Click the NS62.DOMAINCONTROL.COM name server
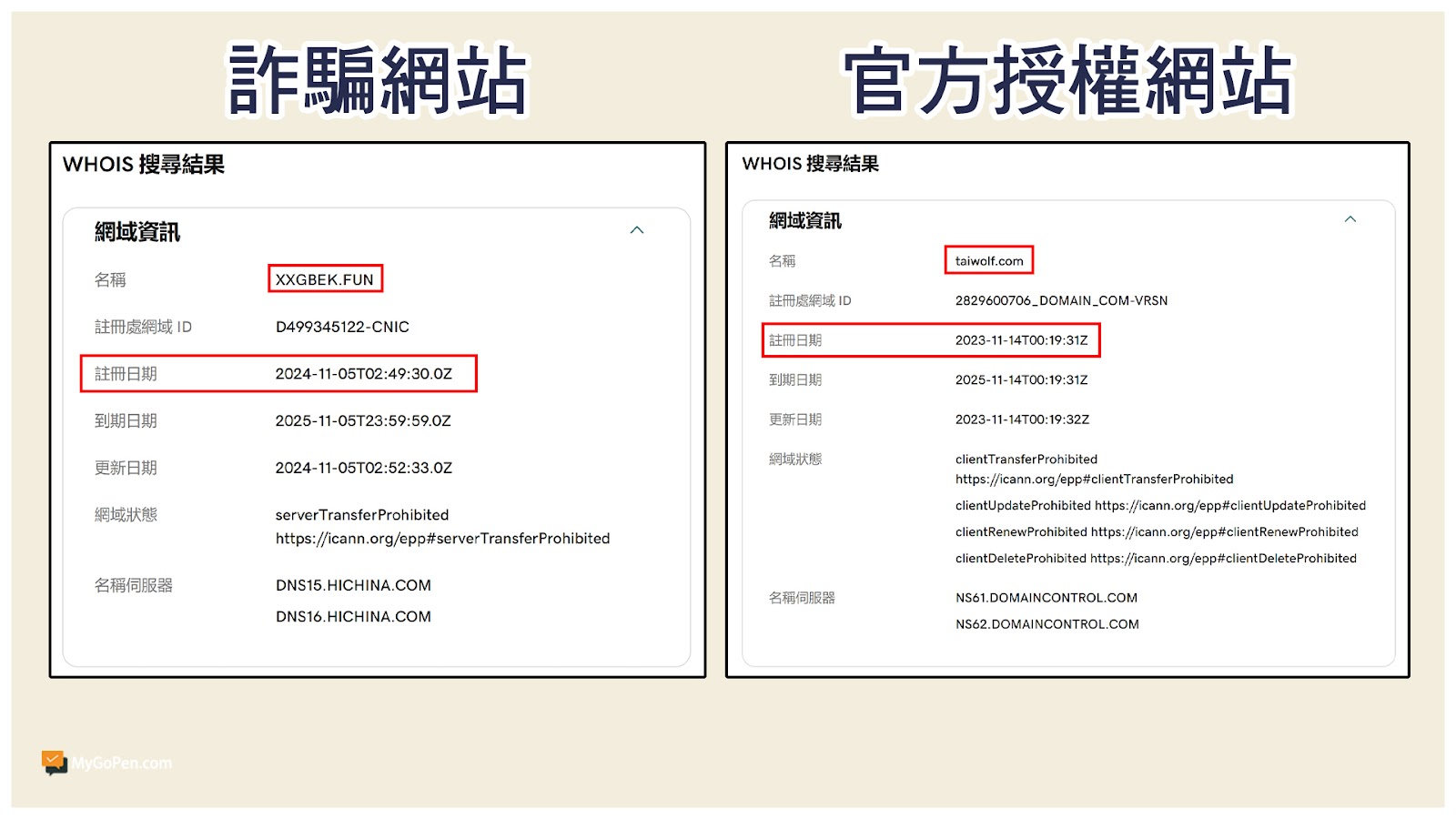The image size is (1456, 819). 1046,624
